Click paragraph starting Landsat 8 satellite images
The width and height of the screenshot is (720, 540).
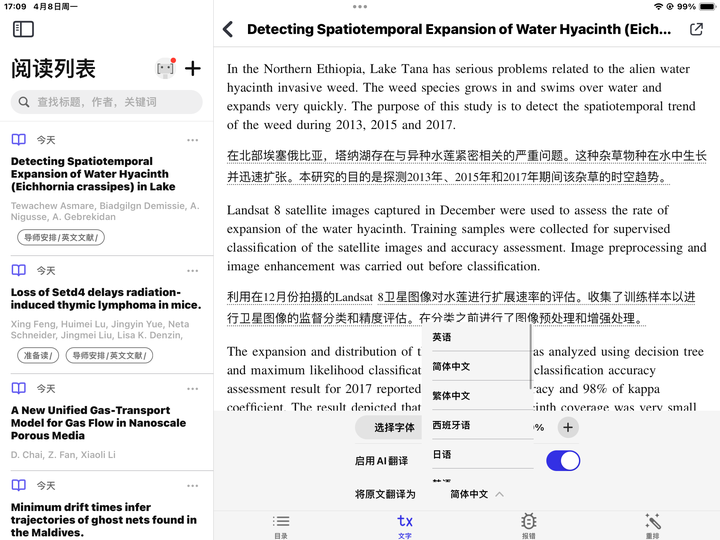pyautogui.click(x=467, y=238)
